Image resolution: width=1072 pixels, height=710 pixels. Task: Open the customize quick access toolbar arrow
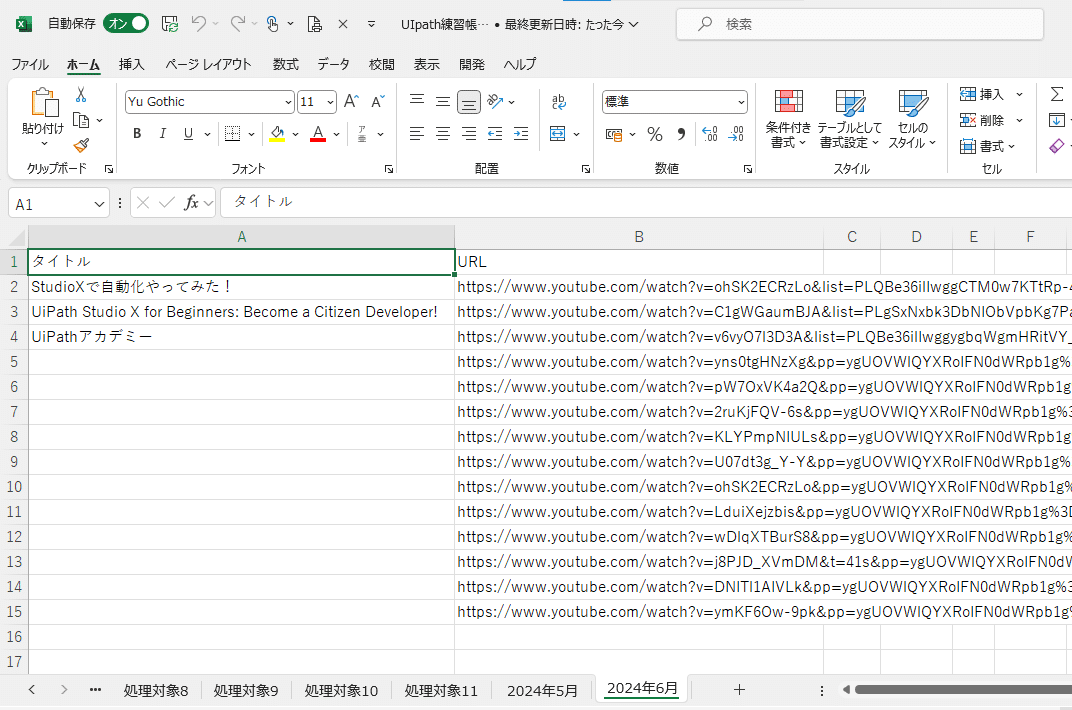pyautogui.click(x=371, y=24)
